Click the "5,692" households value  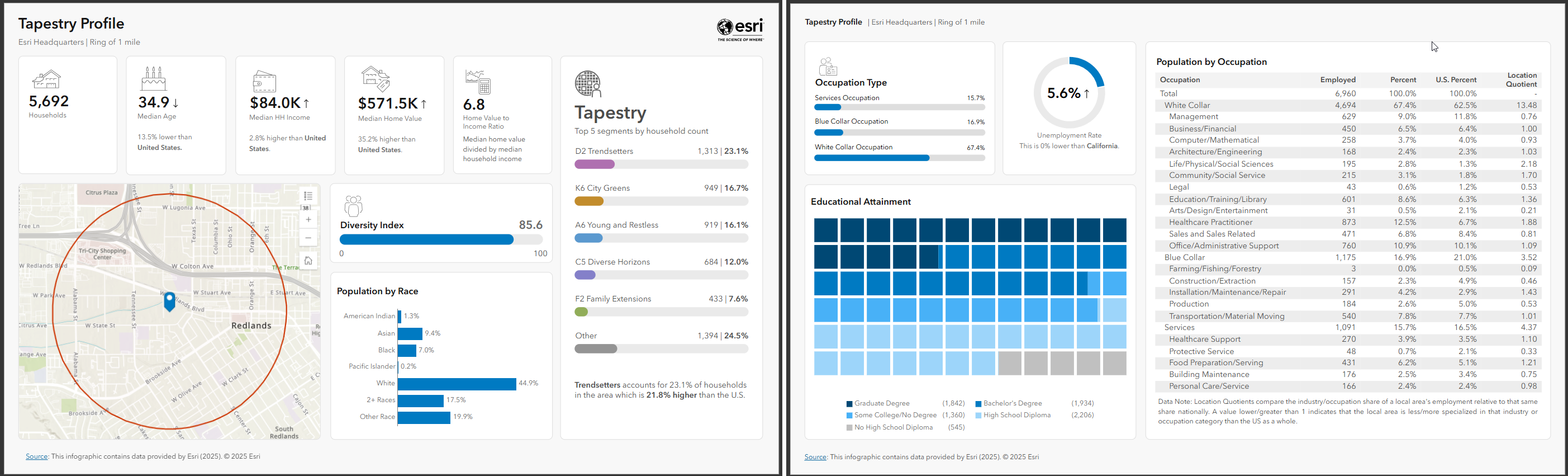pyautogui.click(x=49, y=101)
